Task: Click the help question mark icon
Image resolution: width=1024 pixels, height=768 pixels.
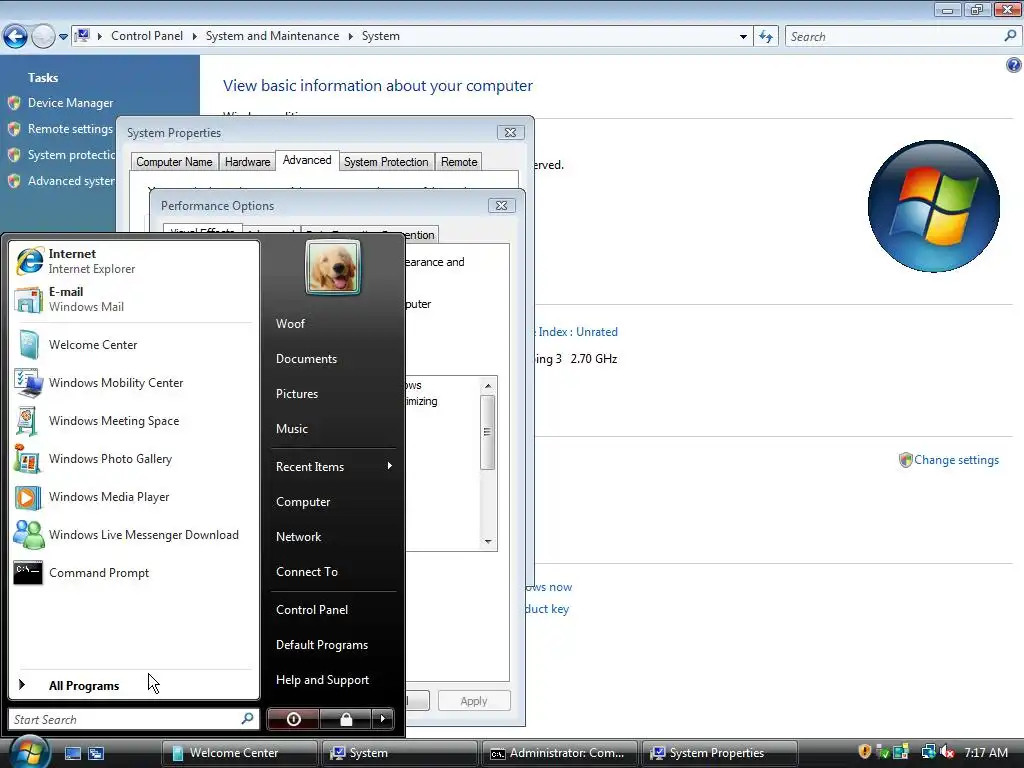Action: click(x=1013, y=65)
